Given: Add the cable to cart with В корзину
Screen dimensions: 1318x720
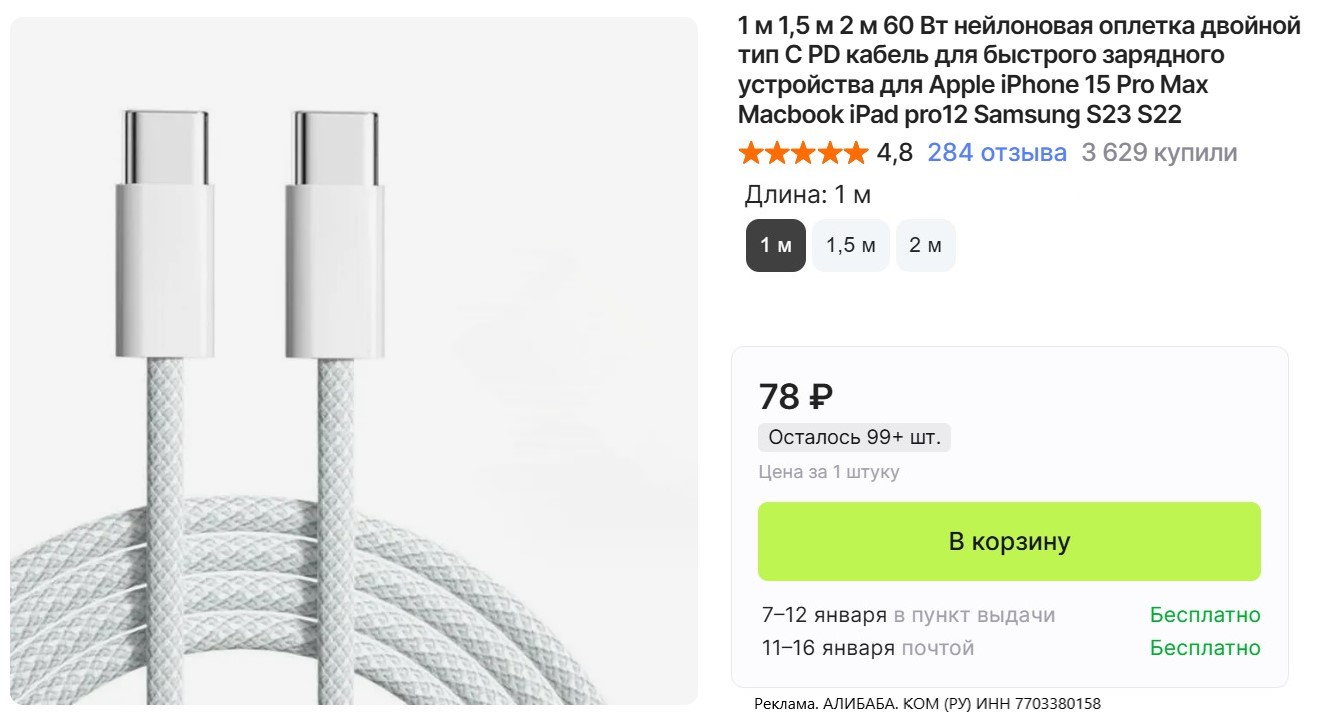Looking at the screenshot, I should [1009, 541].
